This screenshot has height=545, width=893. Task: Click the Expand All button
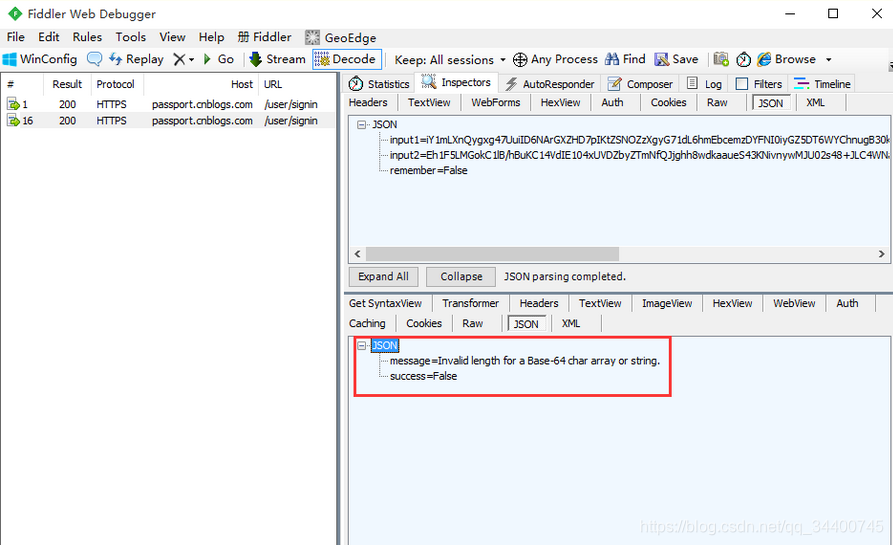tap(383, 277)
